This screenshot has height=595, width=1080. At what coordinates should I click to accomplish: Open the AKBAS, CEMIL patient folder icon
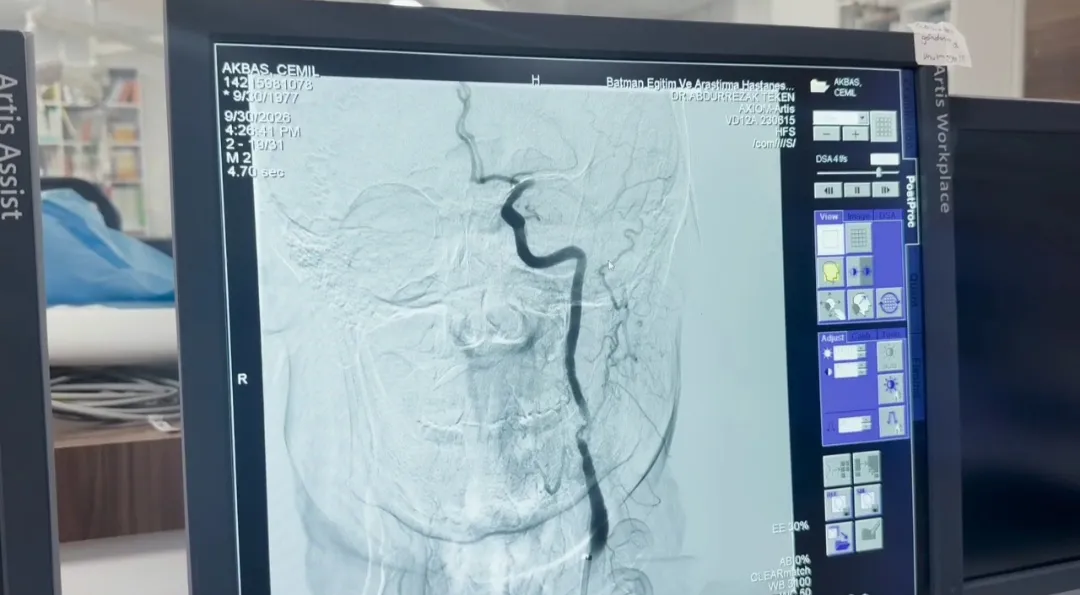tap(819, 85)
